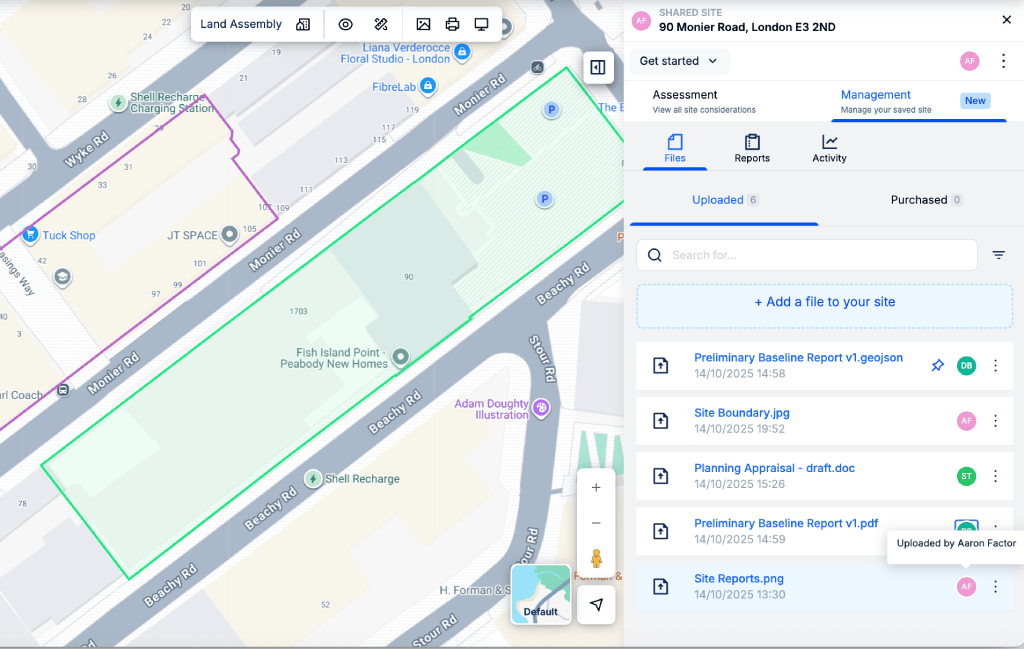Image resolution: width=1024 pixels, height=649 pixels.
Task: Collapse the side panel using the panel toggle
Action: [598, 67]
